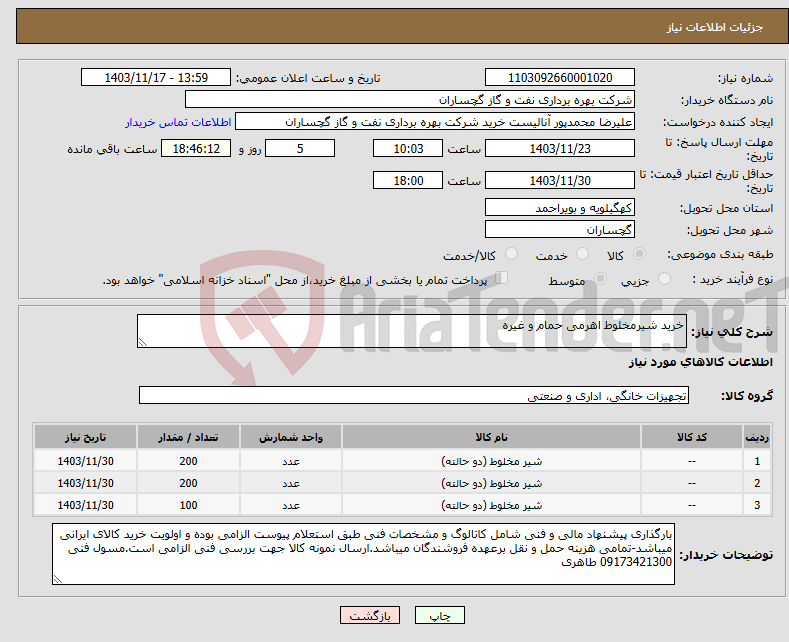Click need date in row 3
Screen dimensions: 789x642
(86, 505)
